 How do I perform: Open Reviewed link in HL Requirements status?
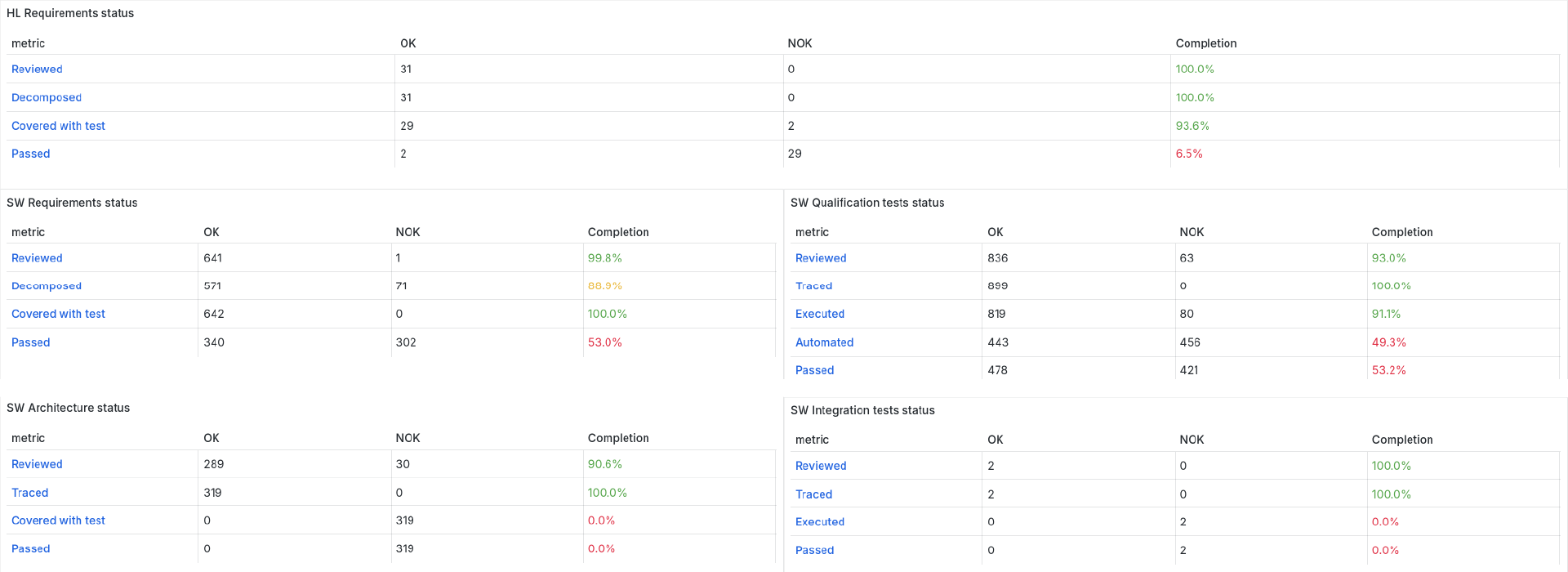(37, 69)
